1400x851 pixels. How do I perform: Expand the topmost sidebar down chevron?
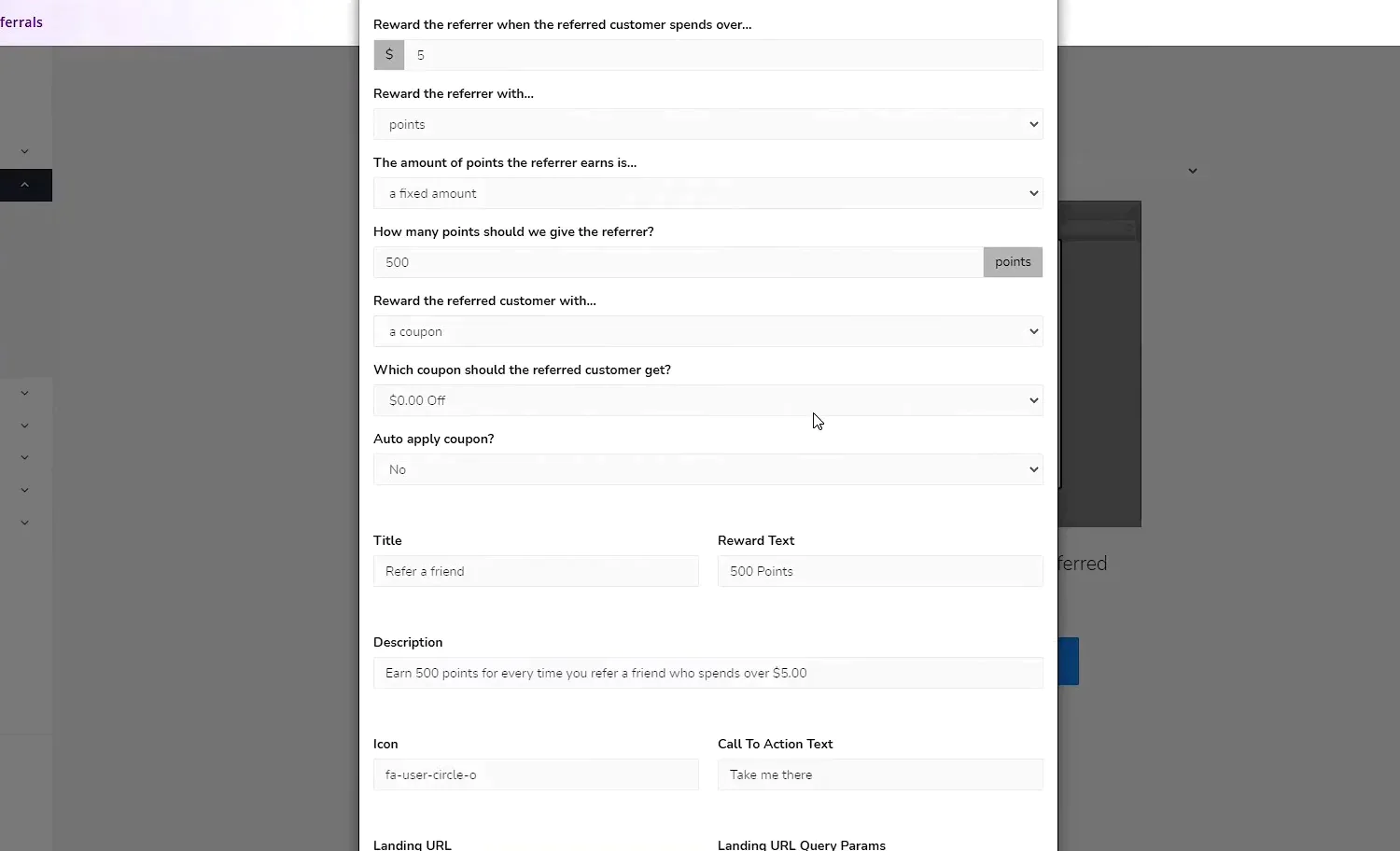click(25, 151)
